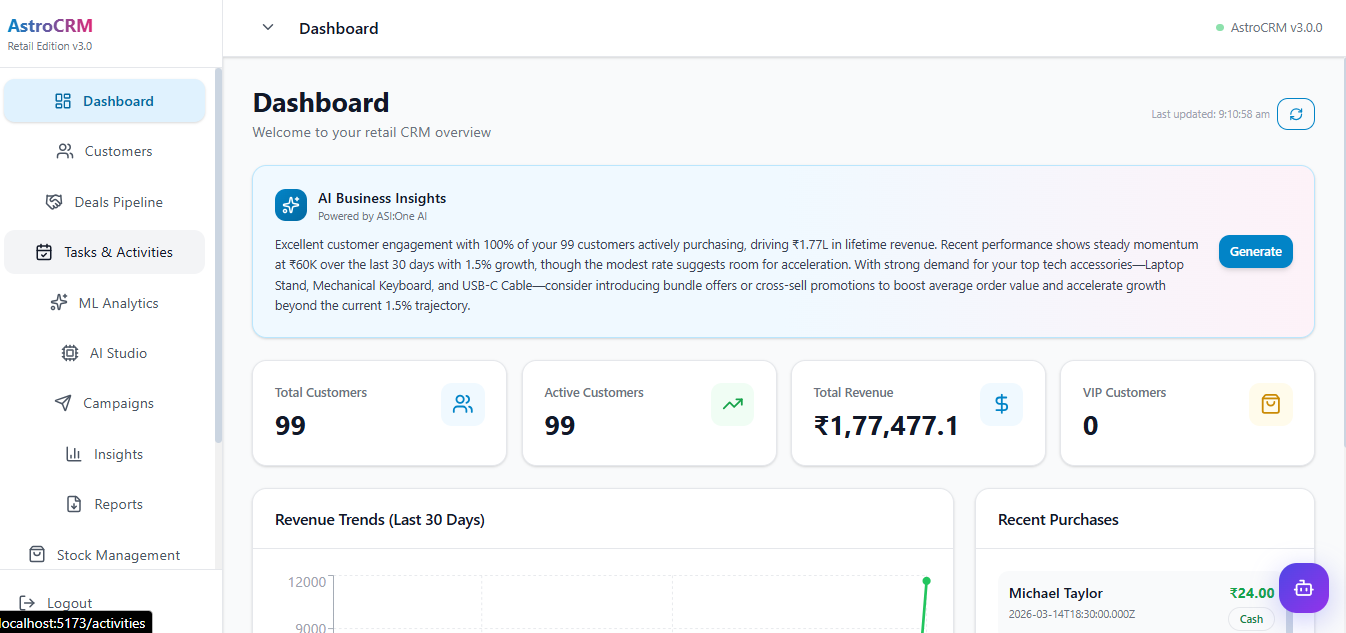Switch to the Campaigns page
1346x633 pixels.
104,403
